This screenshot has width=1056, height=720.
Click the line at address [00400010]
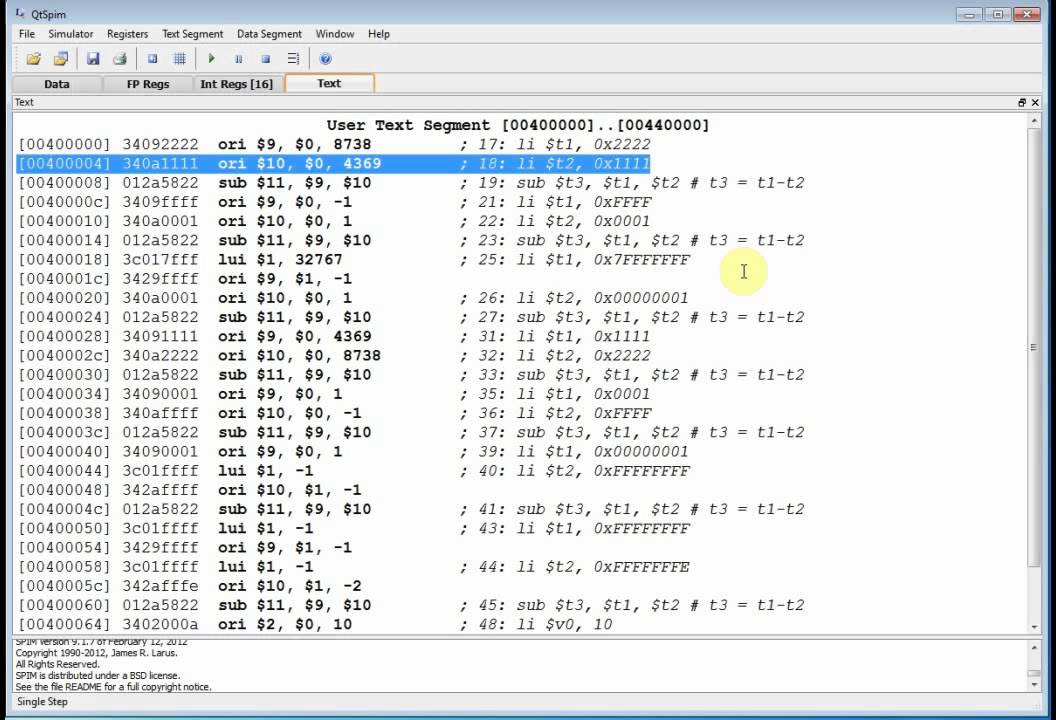334,222
